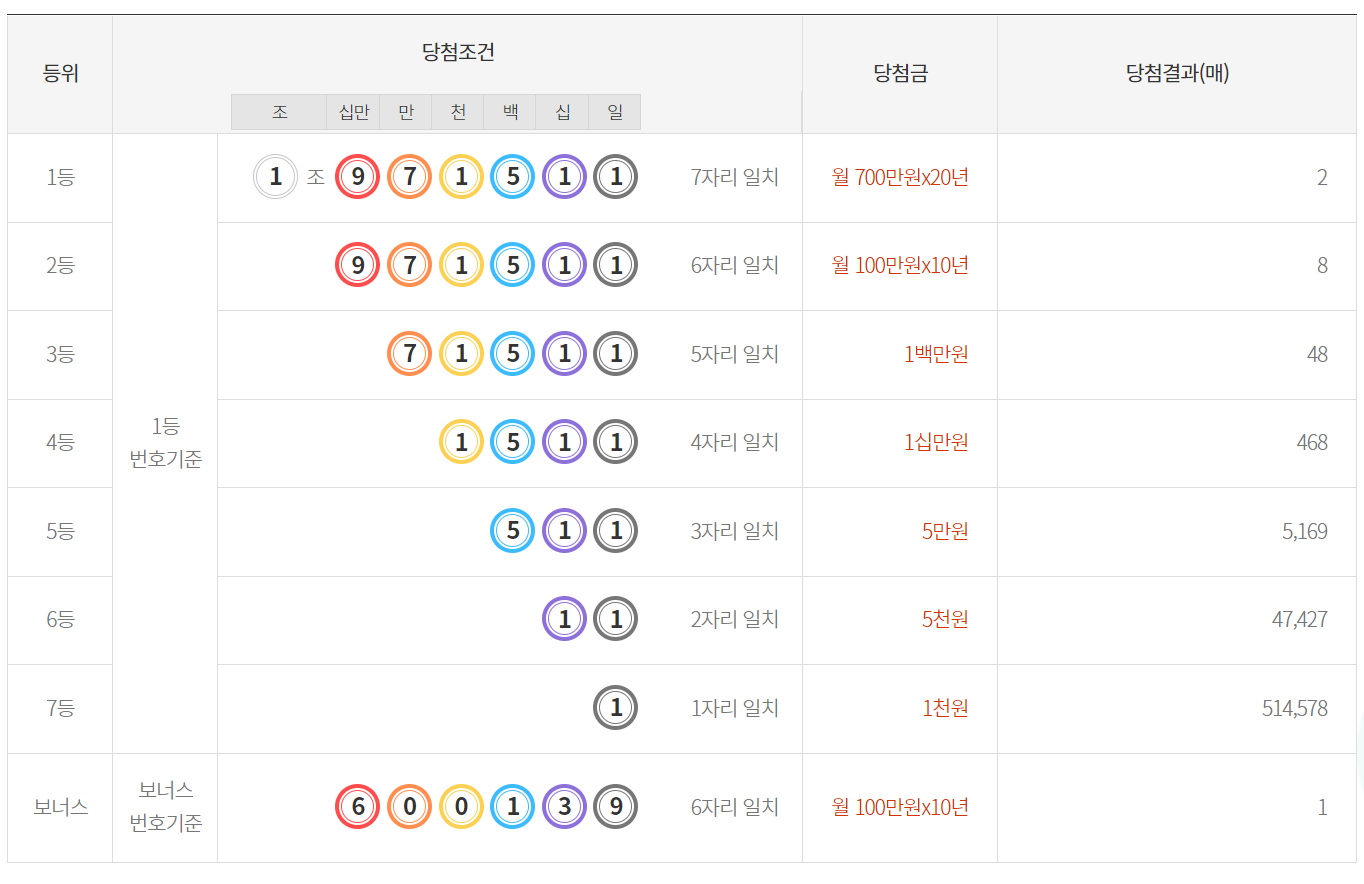This screenshot has width=1364, height=884.
Task: Select the 1등 rank cell
Action: 60,178
